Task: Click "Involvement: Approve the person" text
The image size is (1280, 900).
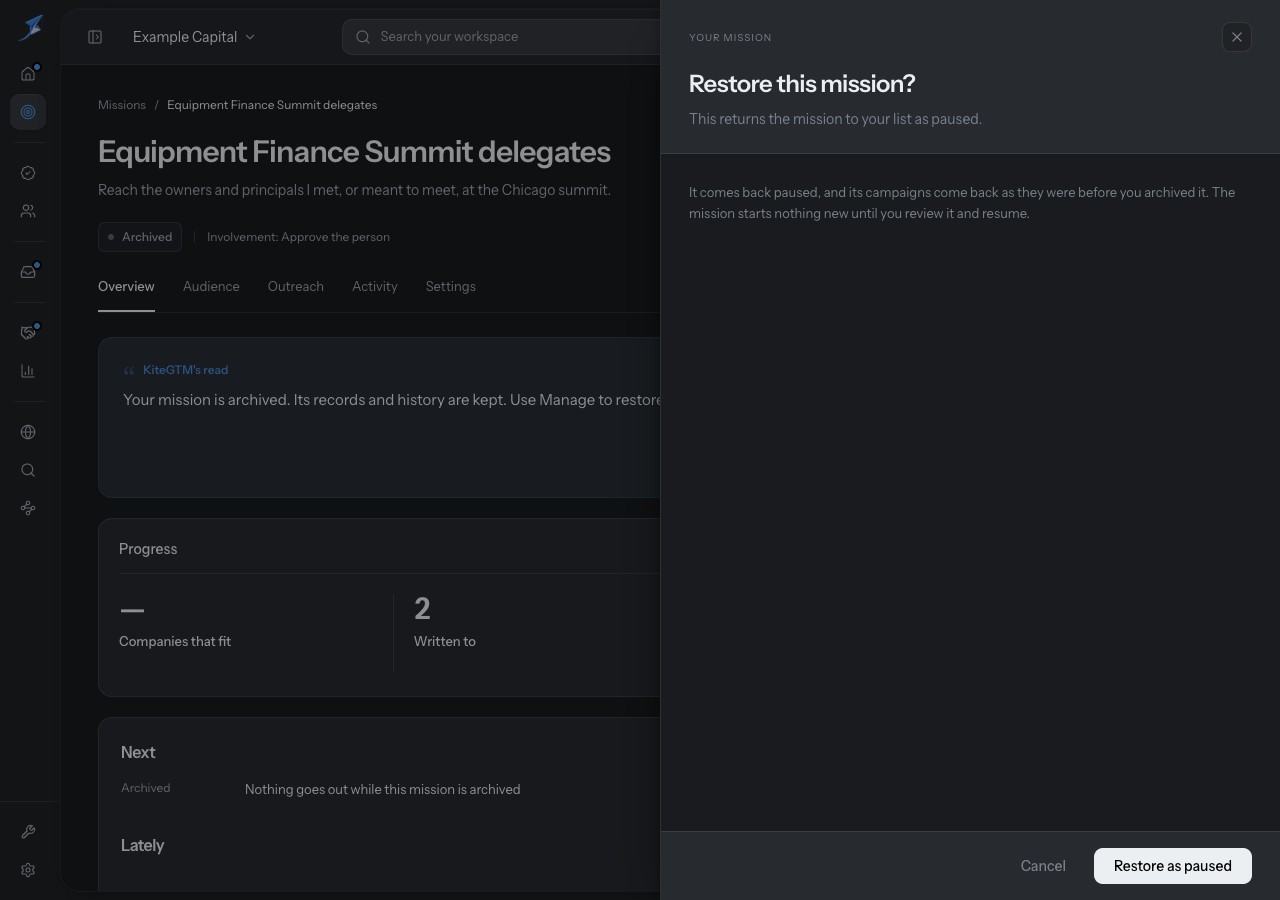Action: pos(298,237)
